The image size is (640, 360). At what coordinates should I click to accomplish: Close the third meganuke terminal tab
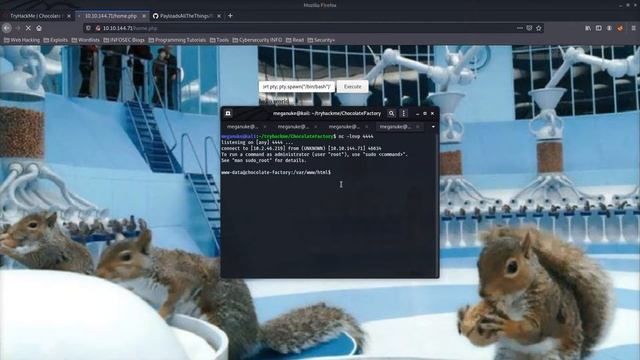pos(367,127)
